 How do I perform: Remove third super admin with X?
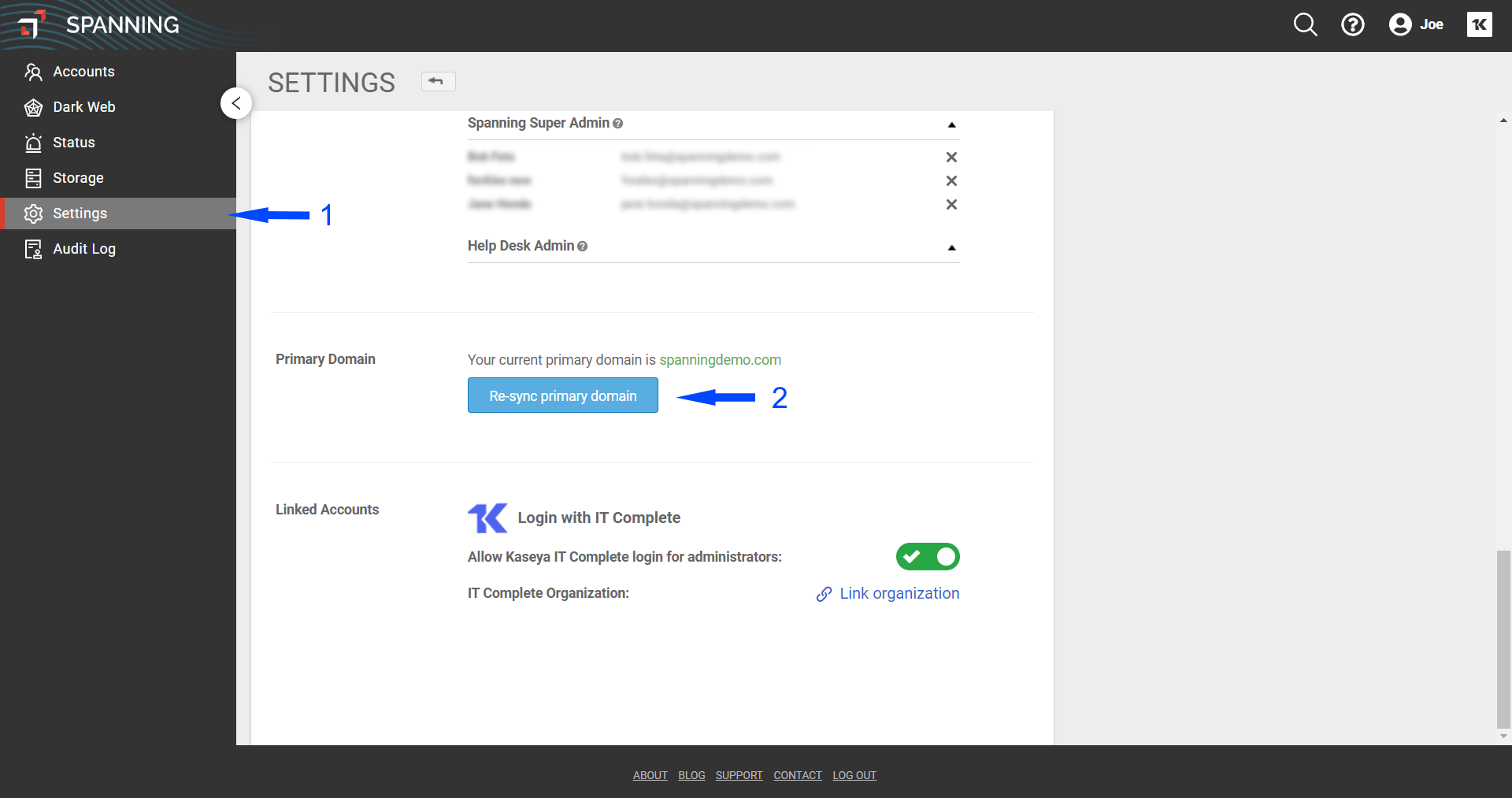pyautogui.click(x=951, y=205)
